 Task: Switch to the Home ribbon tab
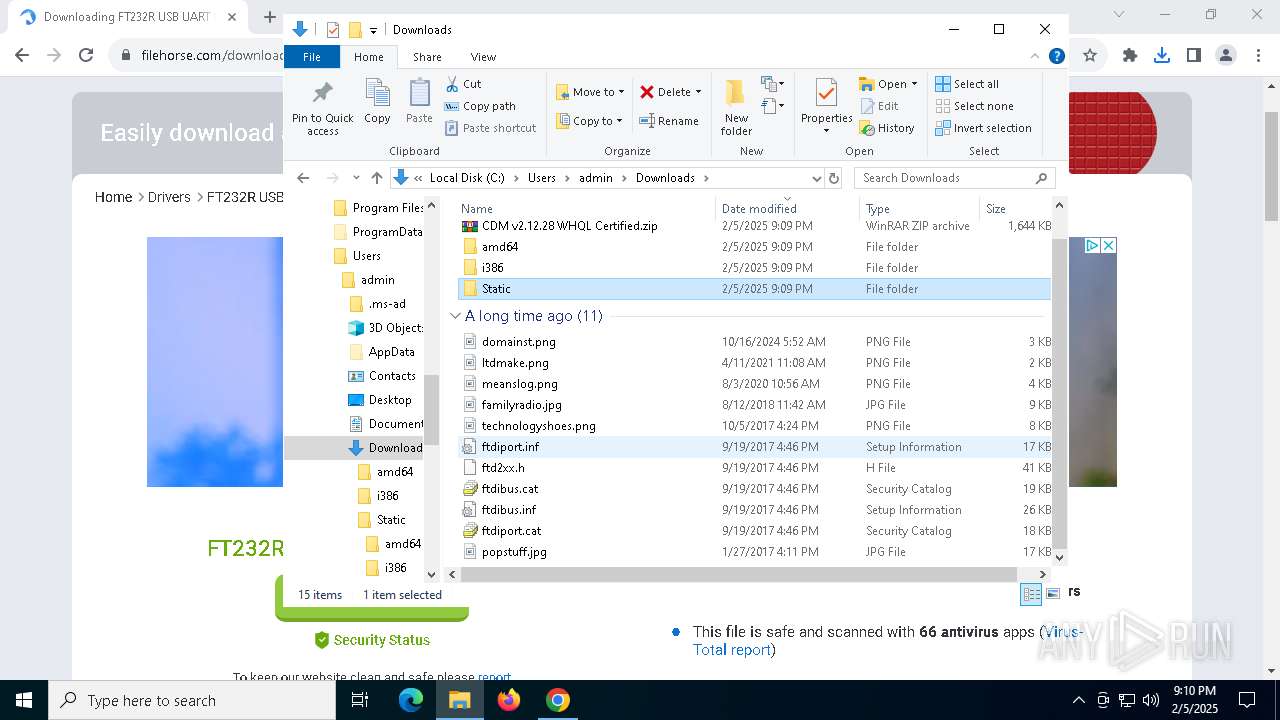(x=368, y=57)
